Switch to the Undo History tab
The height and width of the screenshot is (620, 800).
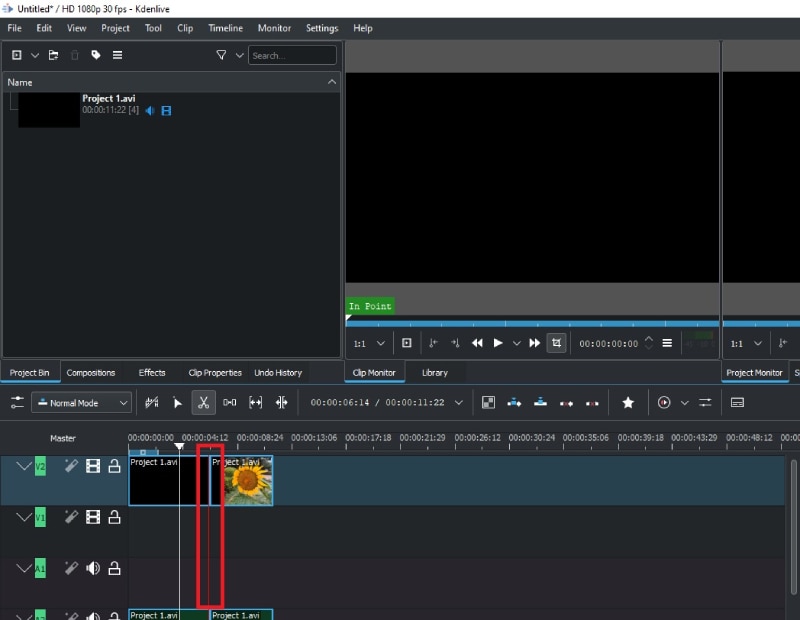tap(278, 373)
